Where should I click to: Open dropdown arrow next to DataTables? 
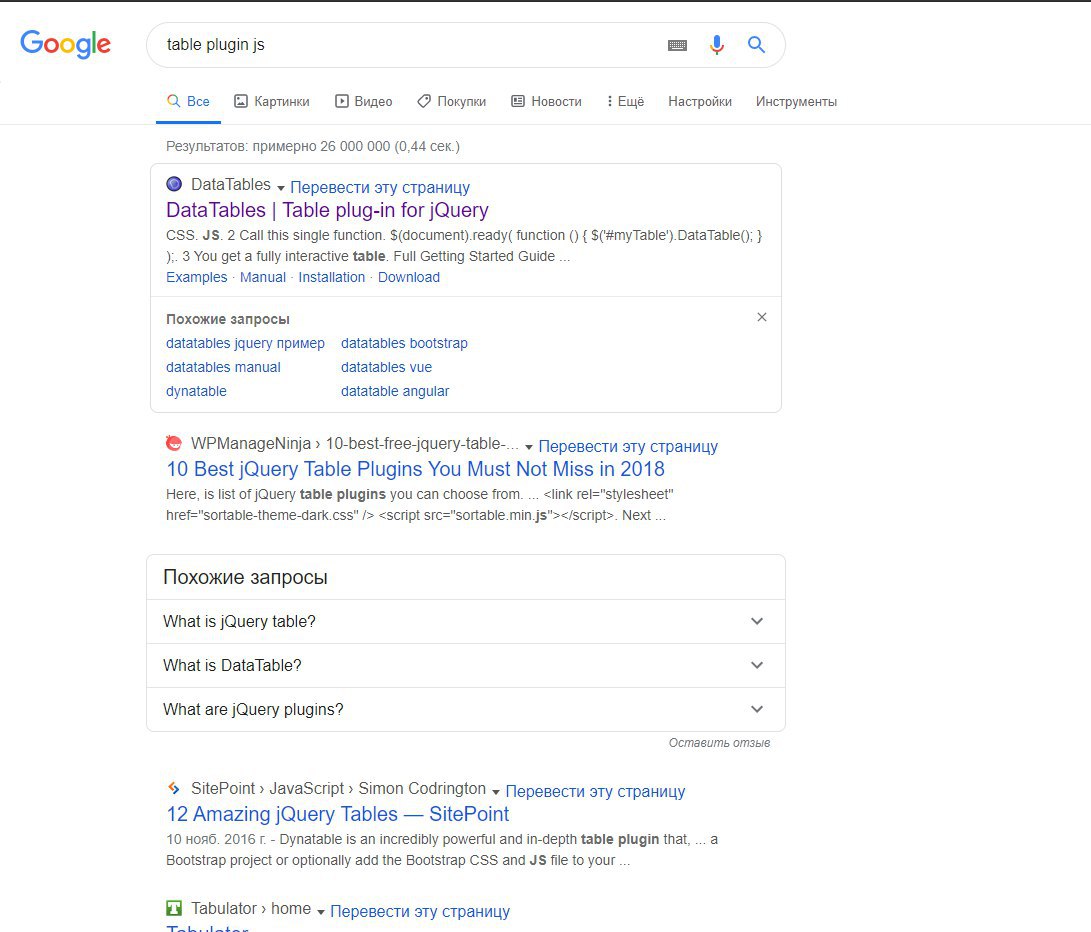tap(281, 188)
